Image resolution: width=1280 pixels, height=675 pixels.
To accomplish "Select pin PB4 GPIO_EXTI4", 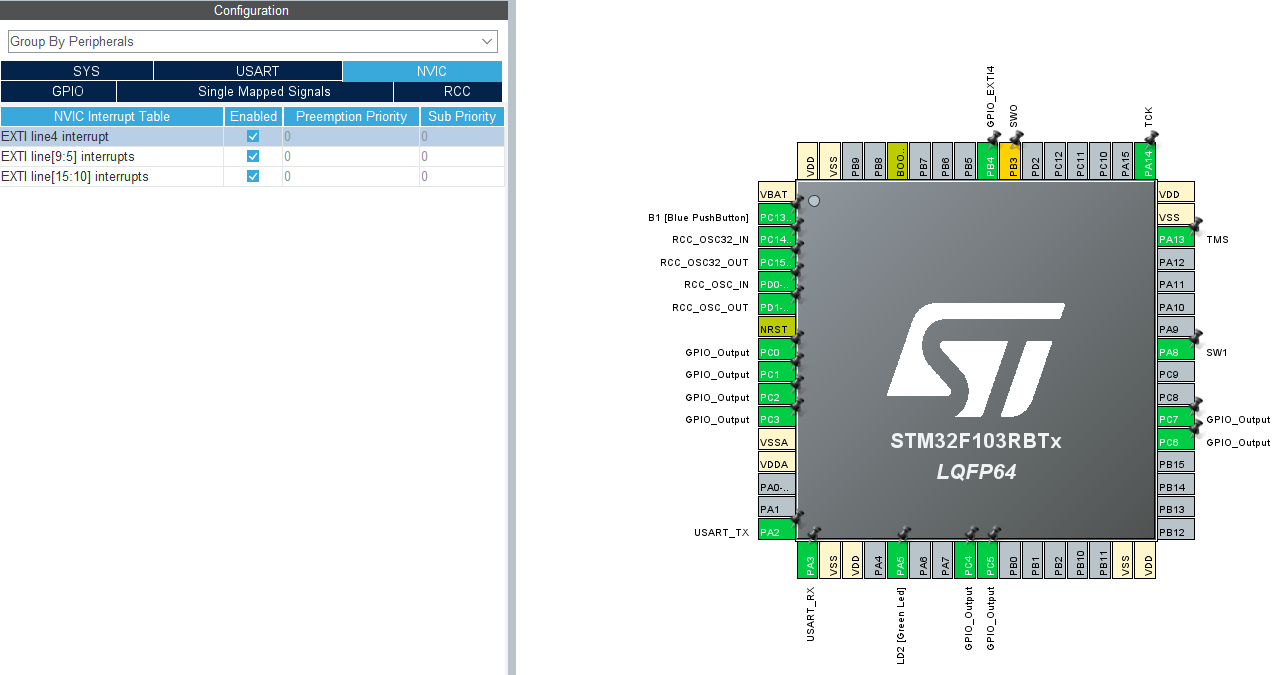I will coord(989,160).
